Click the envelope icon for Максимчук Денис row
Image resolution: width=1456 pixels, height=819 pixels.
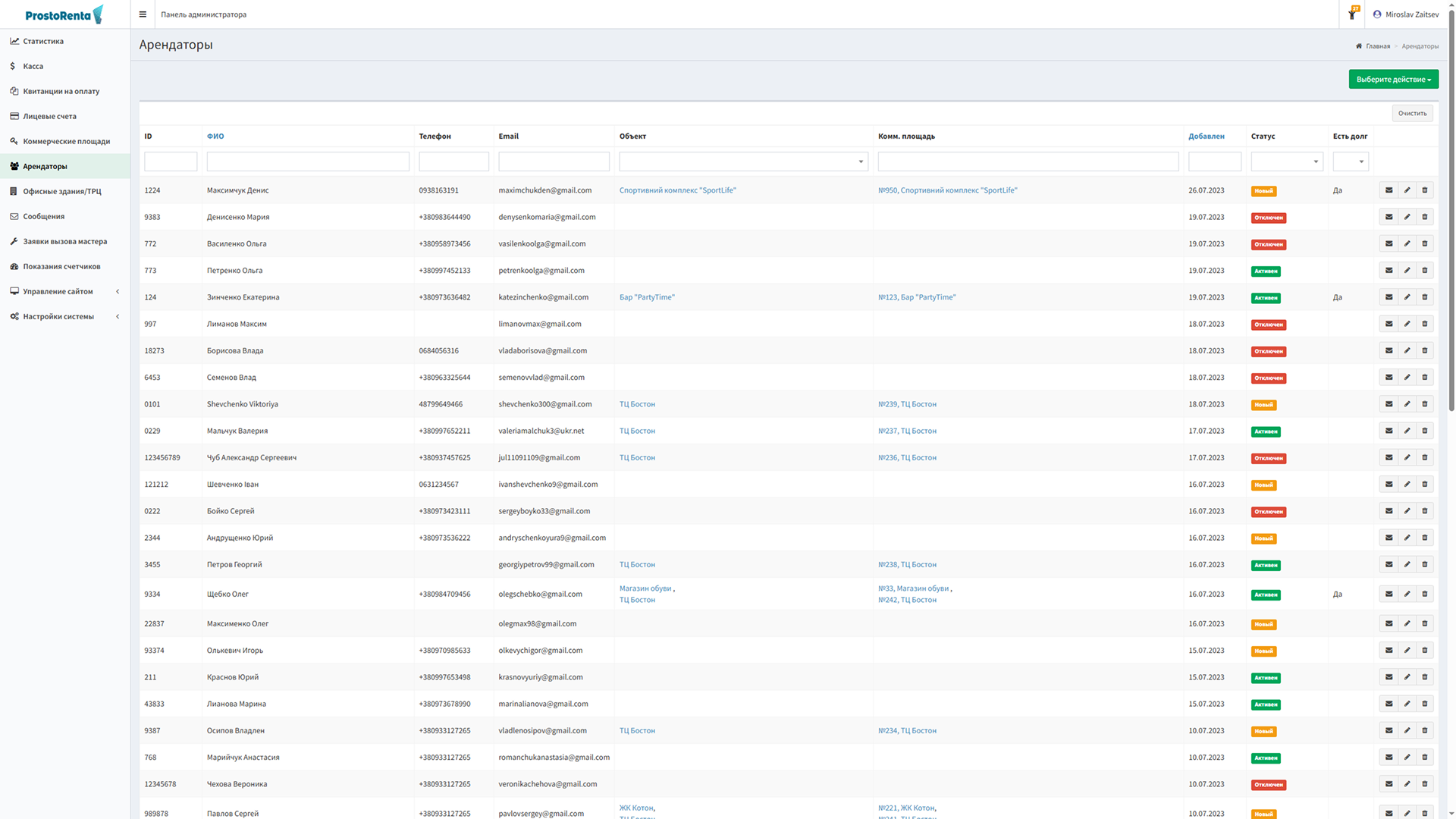coord(1389,190)
